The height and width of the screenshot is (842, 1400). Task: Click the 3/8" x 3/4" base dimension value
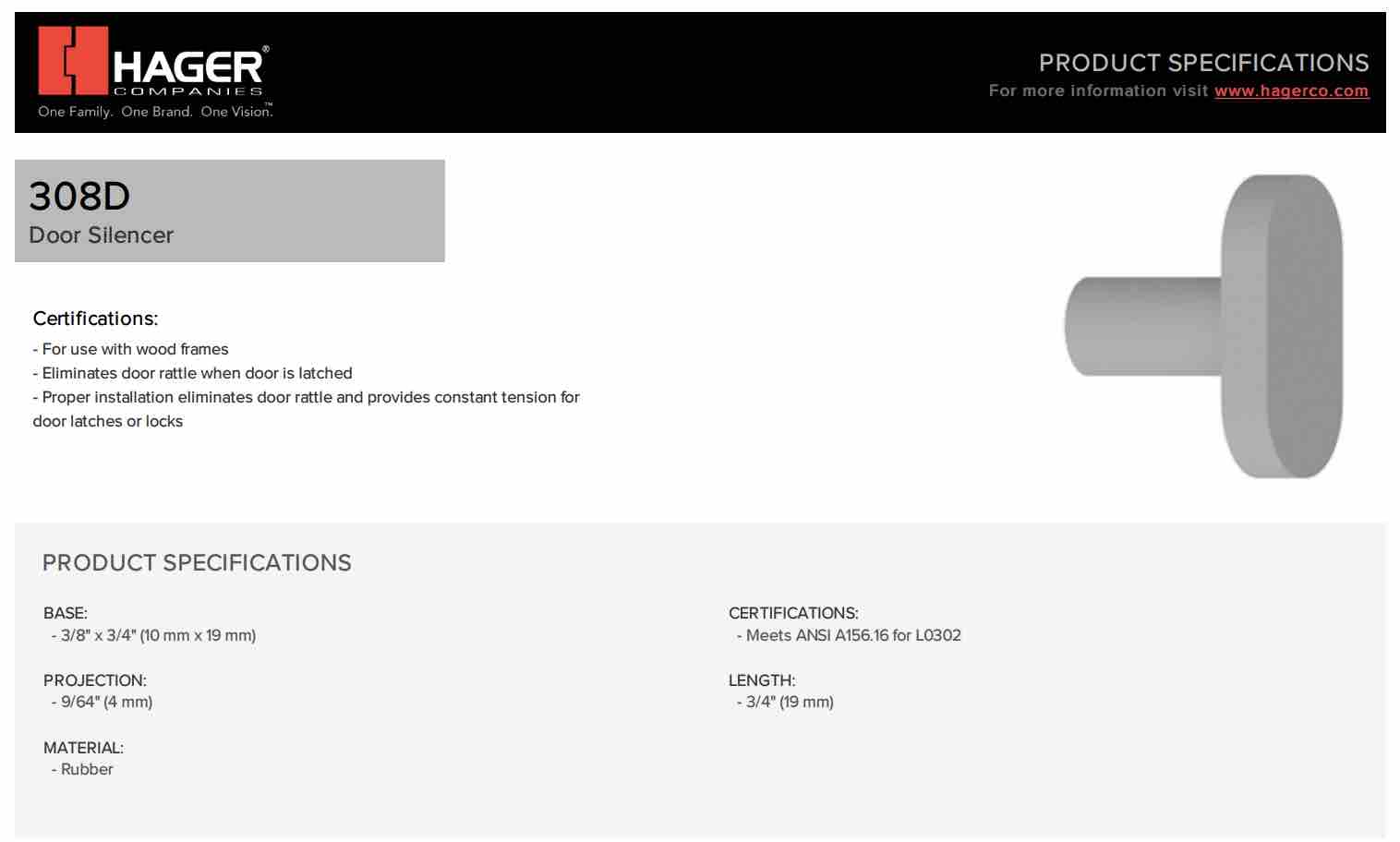click(154, 635)
